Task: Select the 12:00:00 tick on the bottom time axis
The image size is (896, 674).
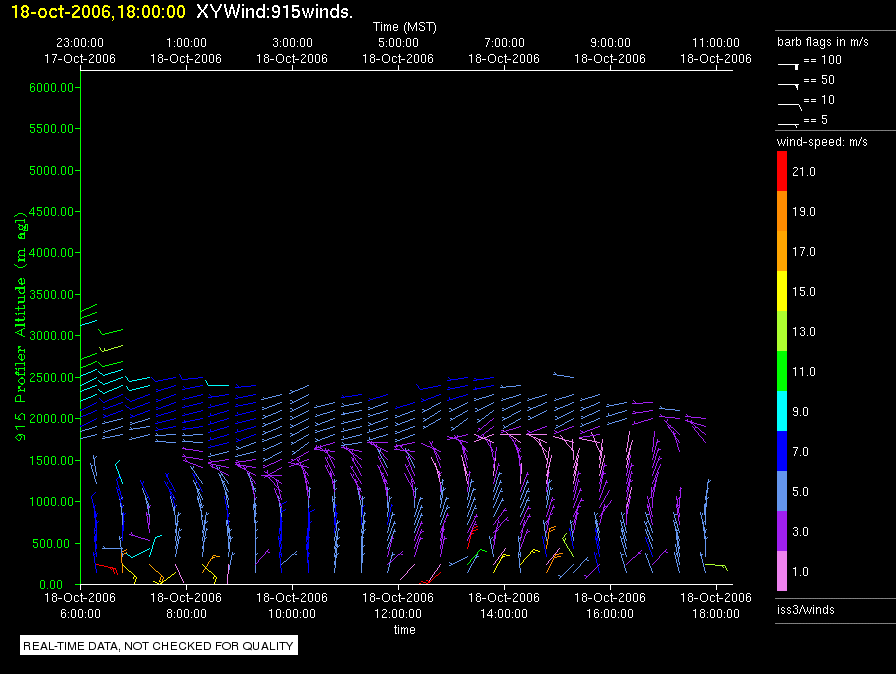Action: (x=398, y=603)
